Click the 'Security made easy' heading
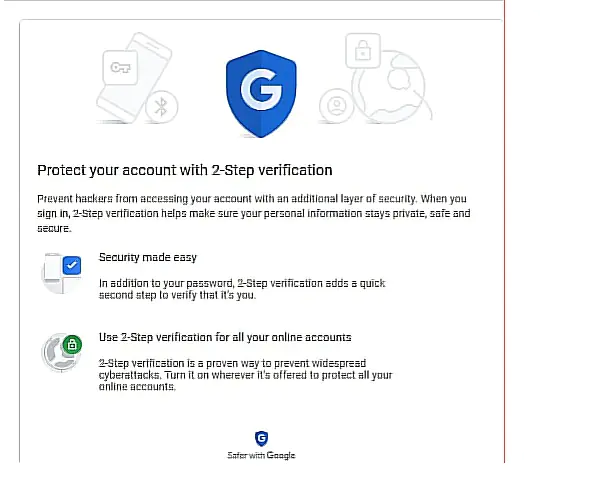The height and width of the screenshot is (480, 600). click(x=147, y=258)
